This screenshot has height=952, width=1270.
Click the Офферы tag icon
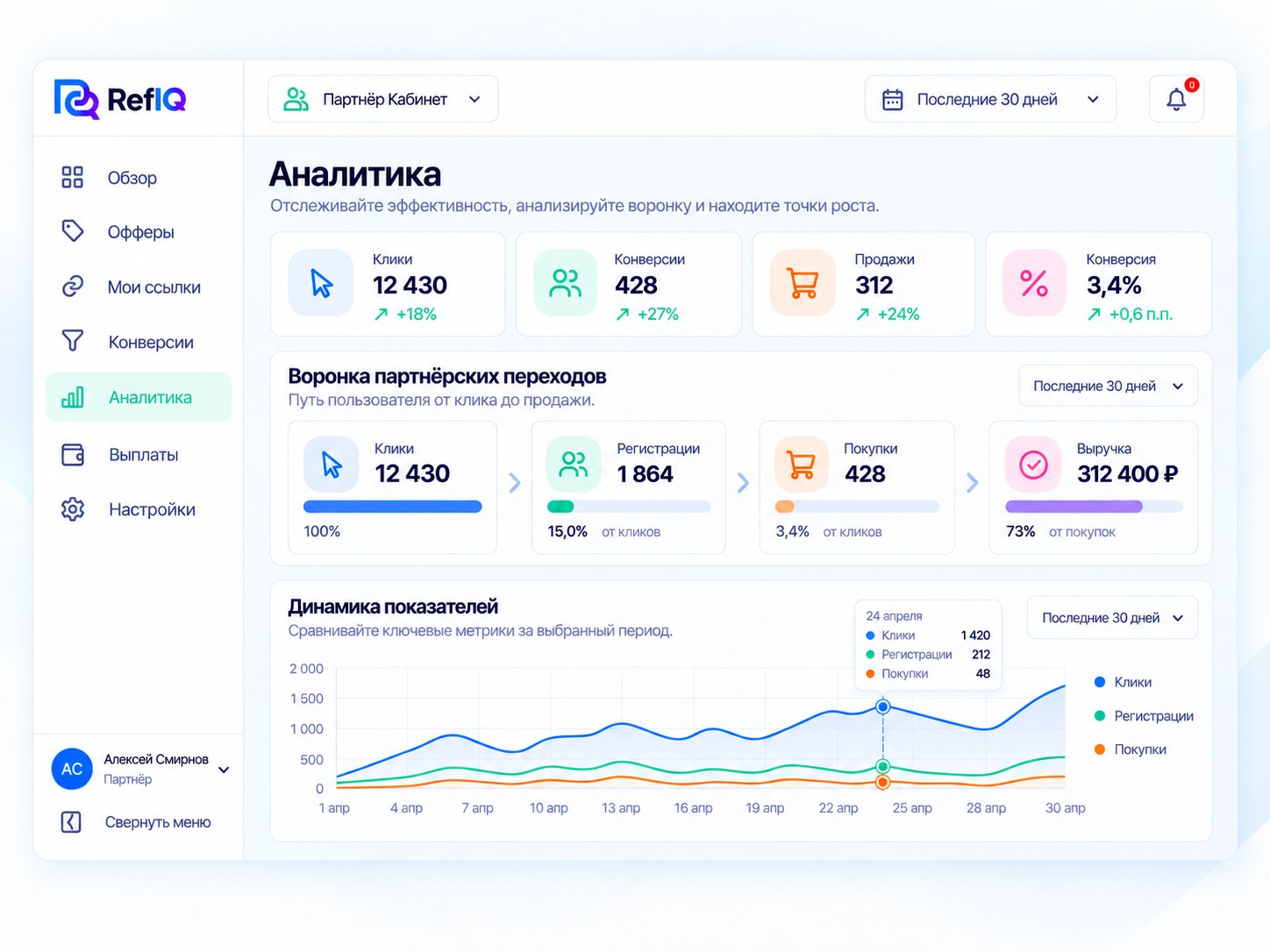click(x=73, y=231)
